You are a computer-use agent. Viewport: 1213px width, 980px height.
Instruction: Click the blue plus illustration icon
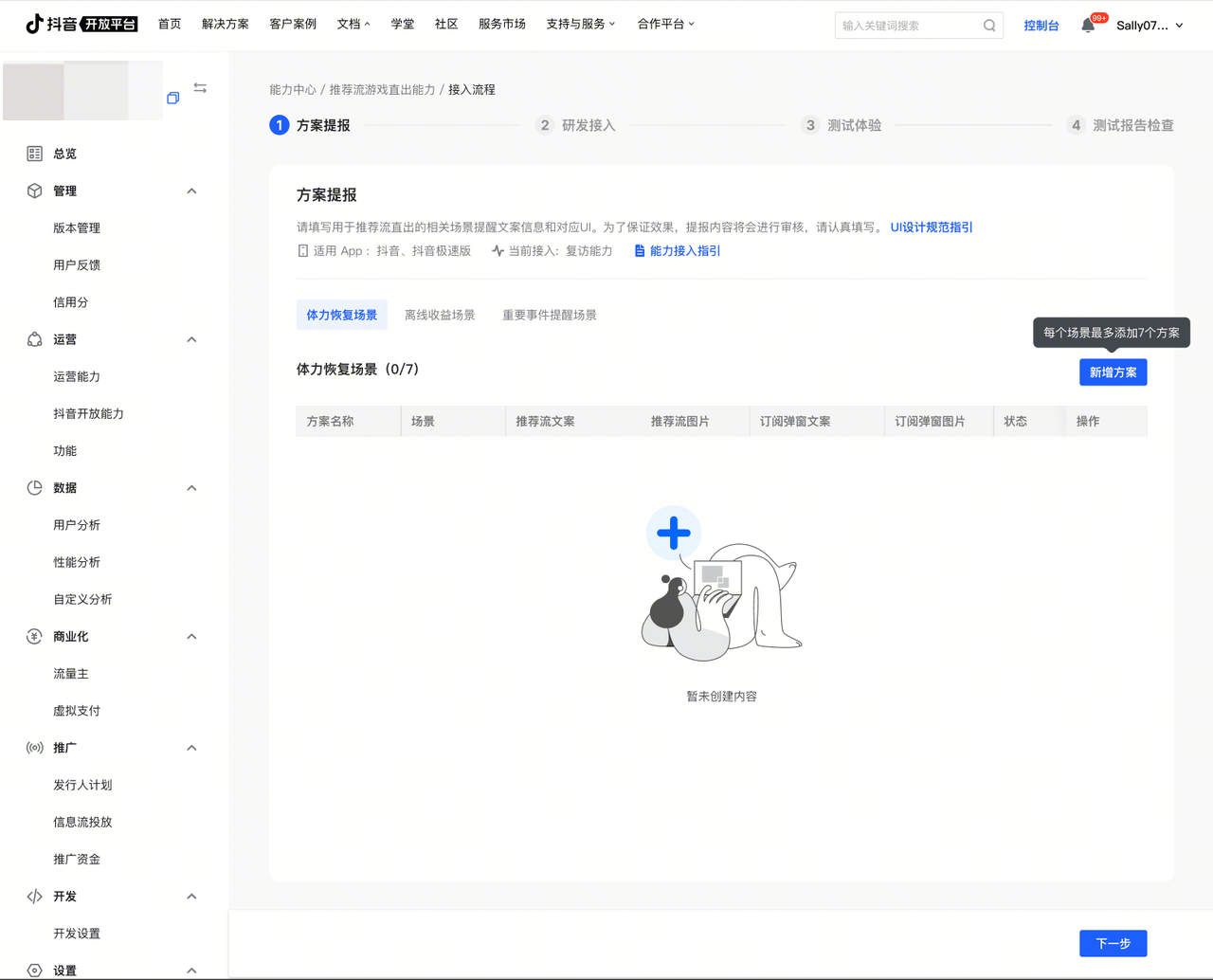tap(674, 533)
